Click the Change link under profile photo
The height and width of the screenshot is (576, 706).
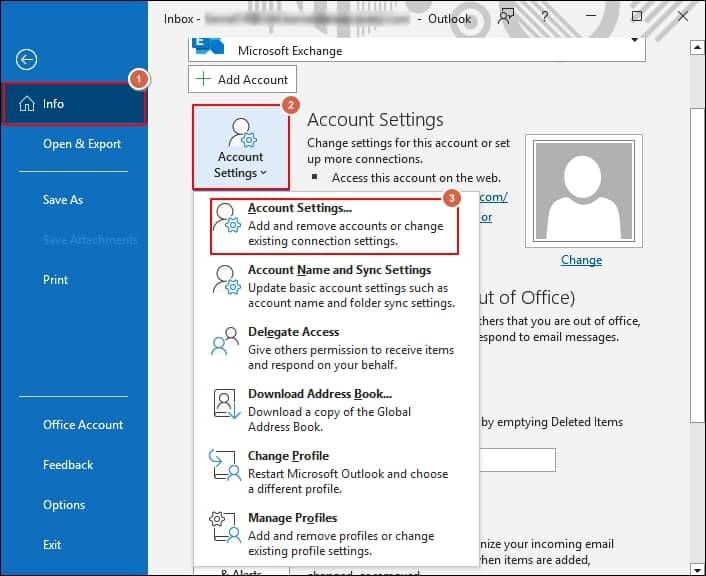coord(581,260)
